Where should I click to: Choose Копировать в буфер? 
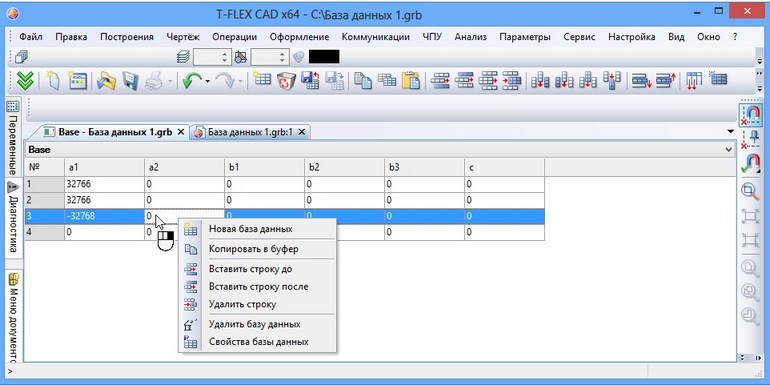[x=257, y=249]
